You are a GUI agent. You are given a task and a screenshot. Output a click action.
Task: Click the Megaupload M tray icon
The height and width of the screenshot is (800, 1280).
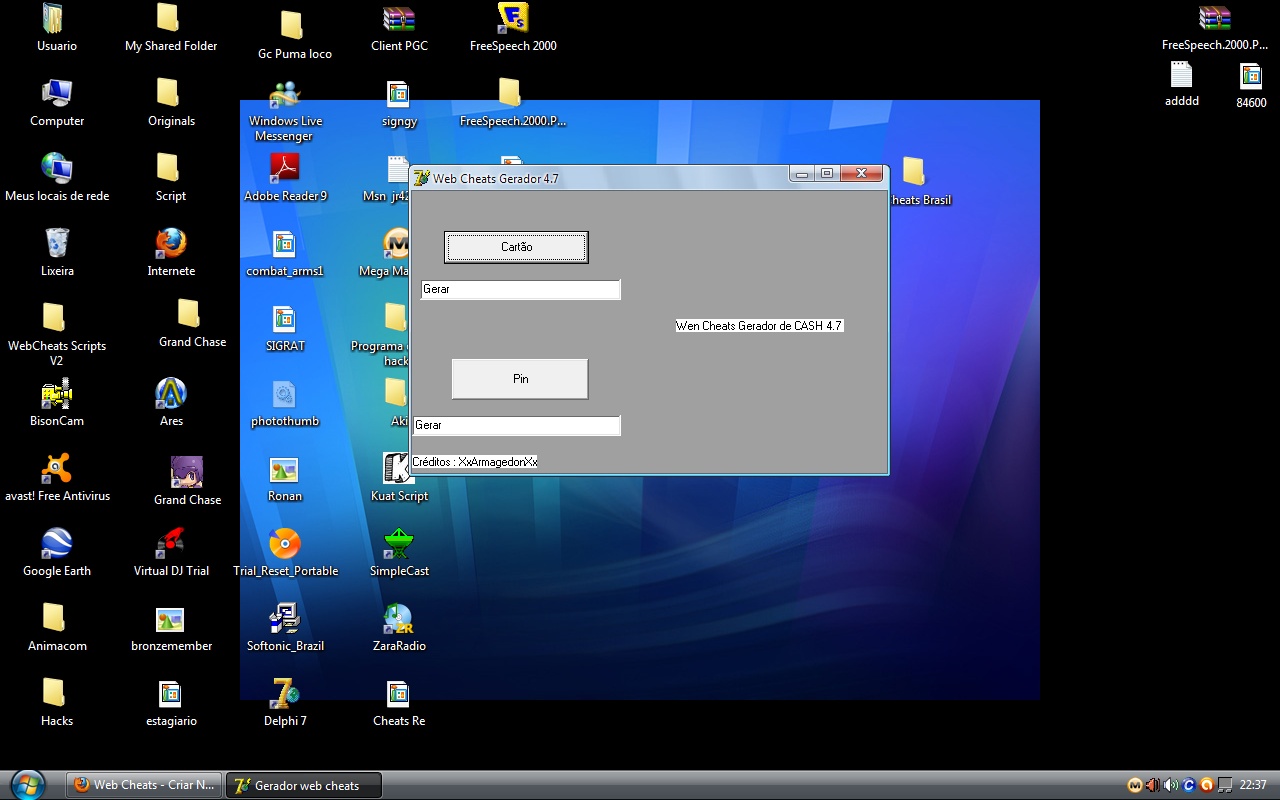1135,785
